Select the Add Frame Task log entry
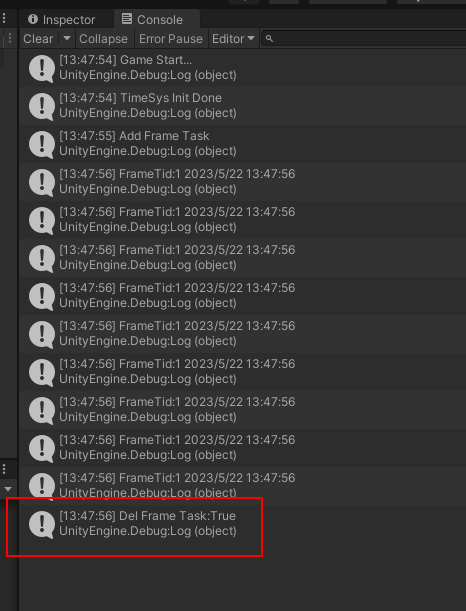Screen dimensions: 466x611 [242, 144]
